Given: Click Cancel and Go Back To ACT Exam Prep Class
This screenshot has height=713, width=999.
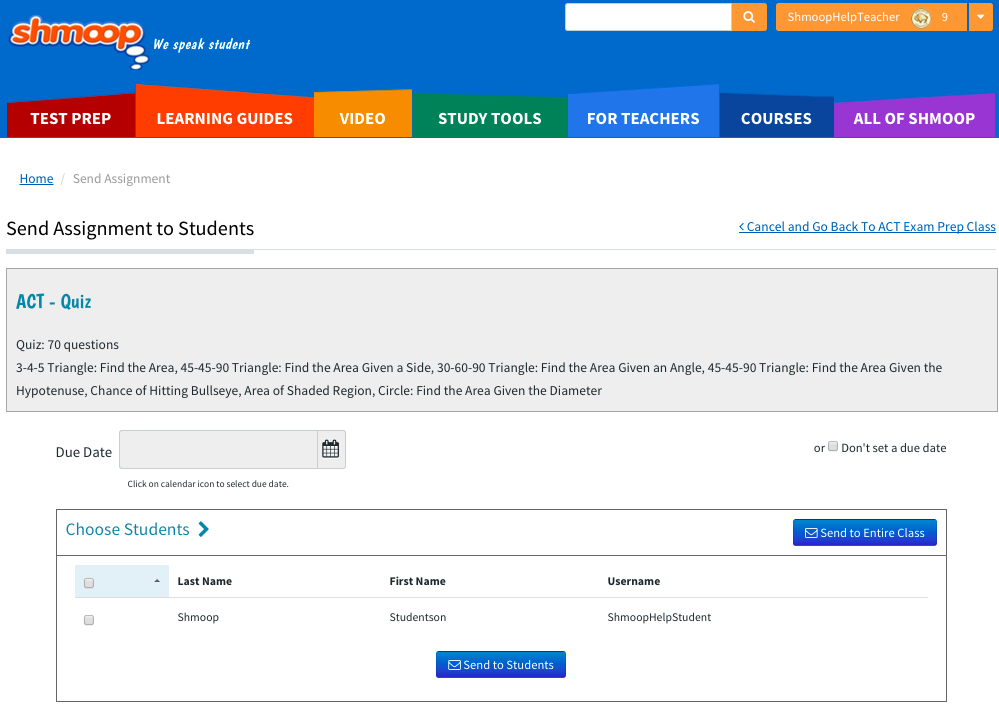Looking at the screenshot, I should click(x=866, y=226).
